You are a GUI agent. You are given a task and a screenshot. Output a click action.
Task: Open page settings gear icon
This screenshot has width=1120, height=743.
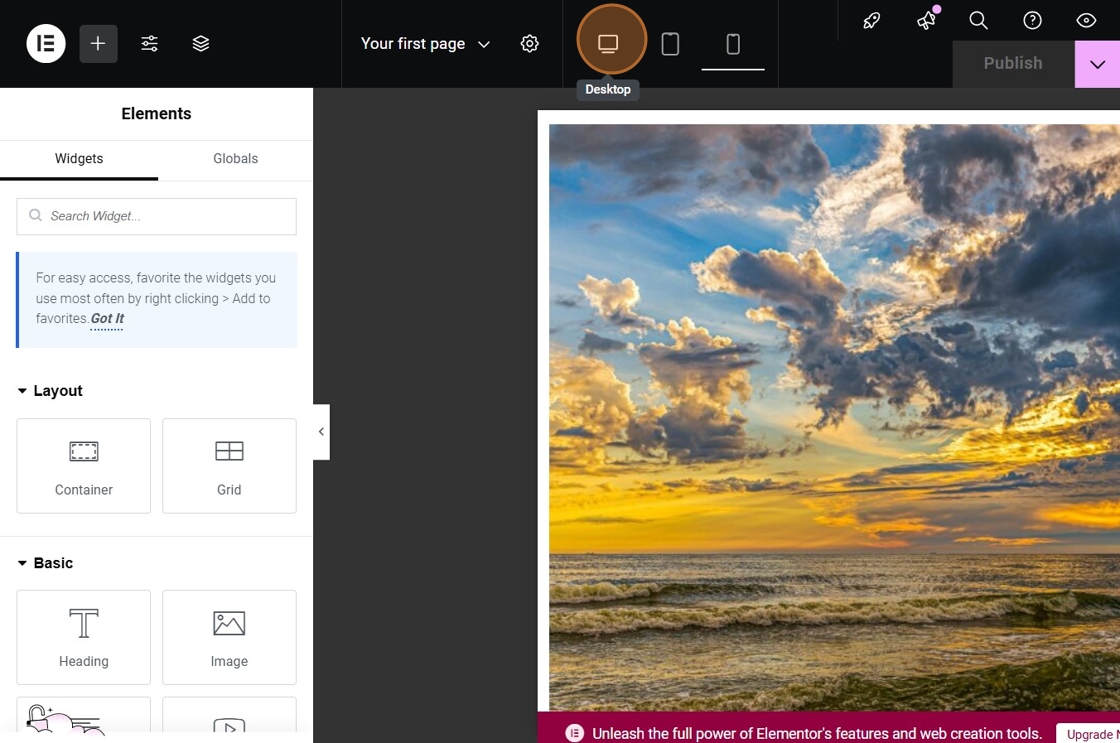tap(529, 44)
